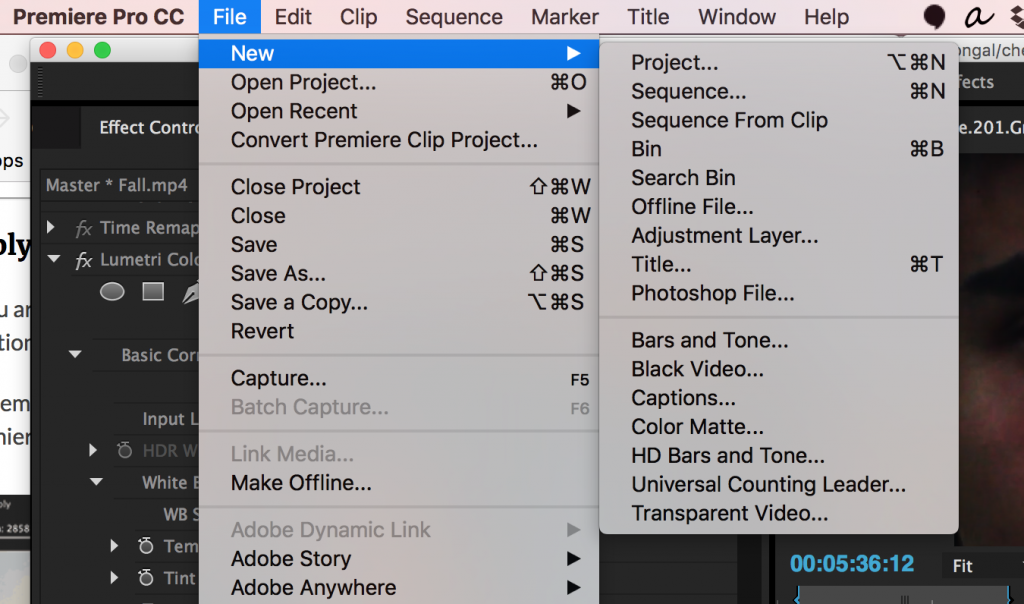Select the pen mask tool under Lumetri Color
Image resolution: width=1024 pixels, height=604 pixels.
click(190, 293)
